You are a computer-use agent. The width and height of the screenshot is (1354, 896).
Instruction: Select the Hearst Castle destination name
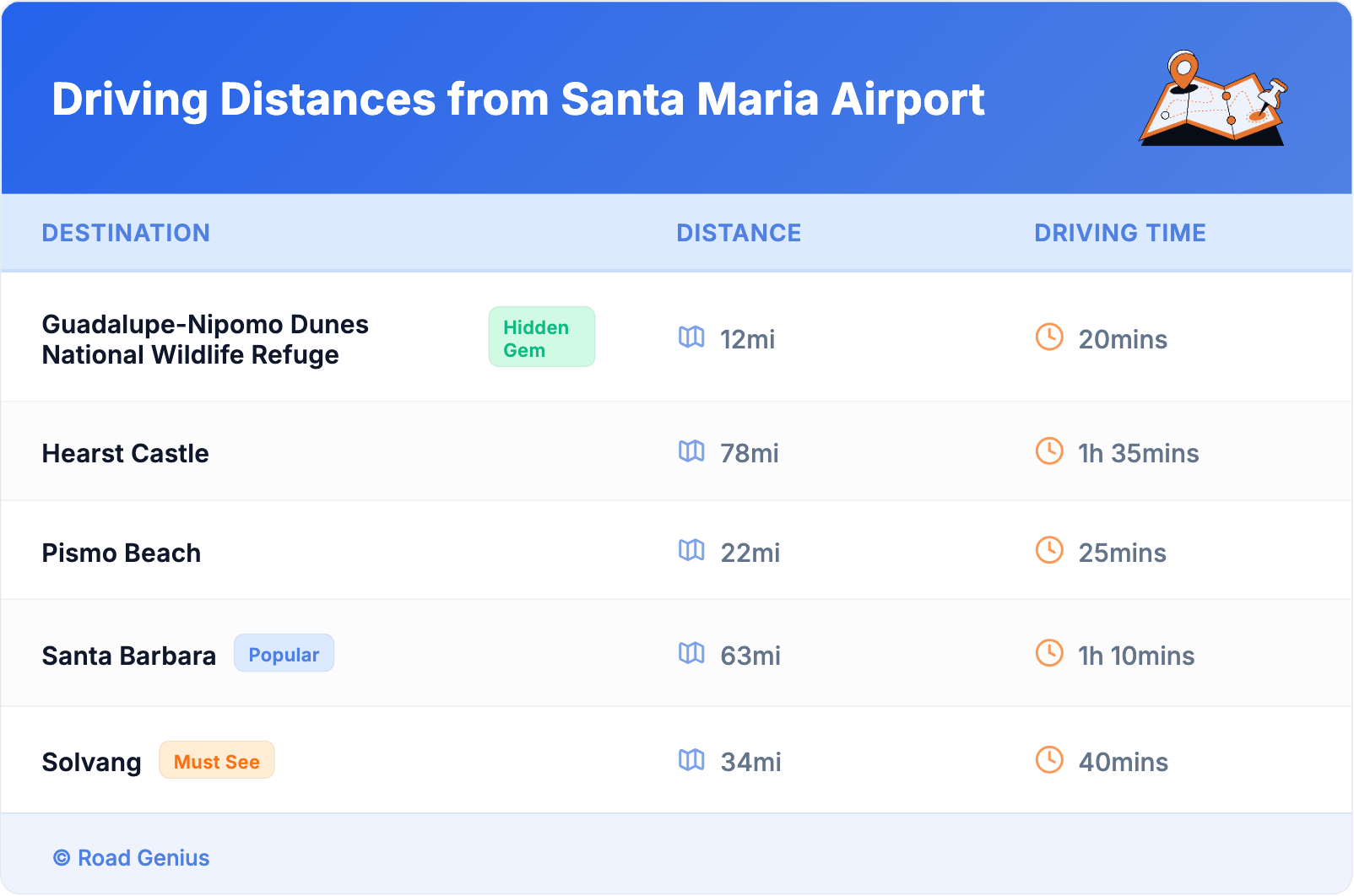[x=126, y=454]
